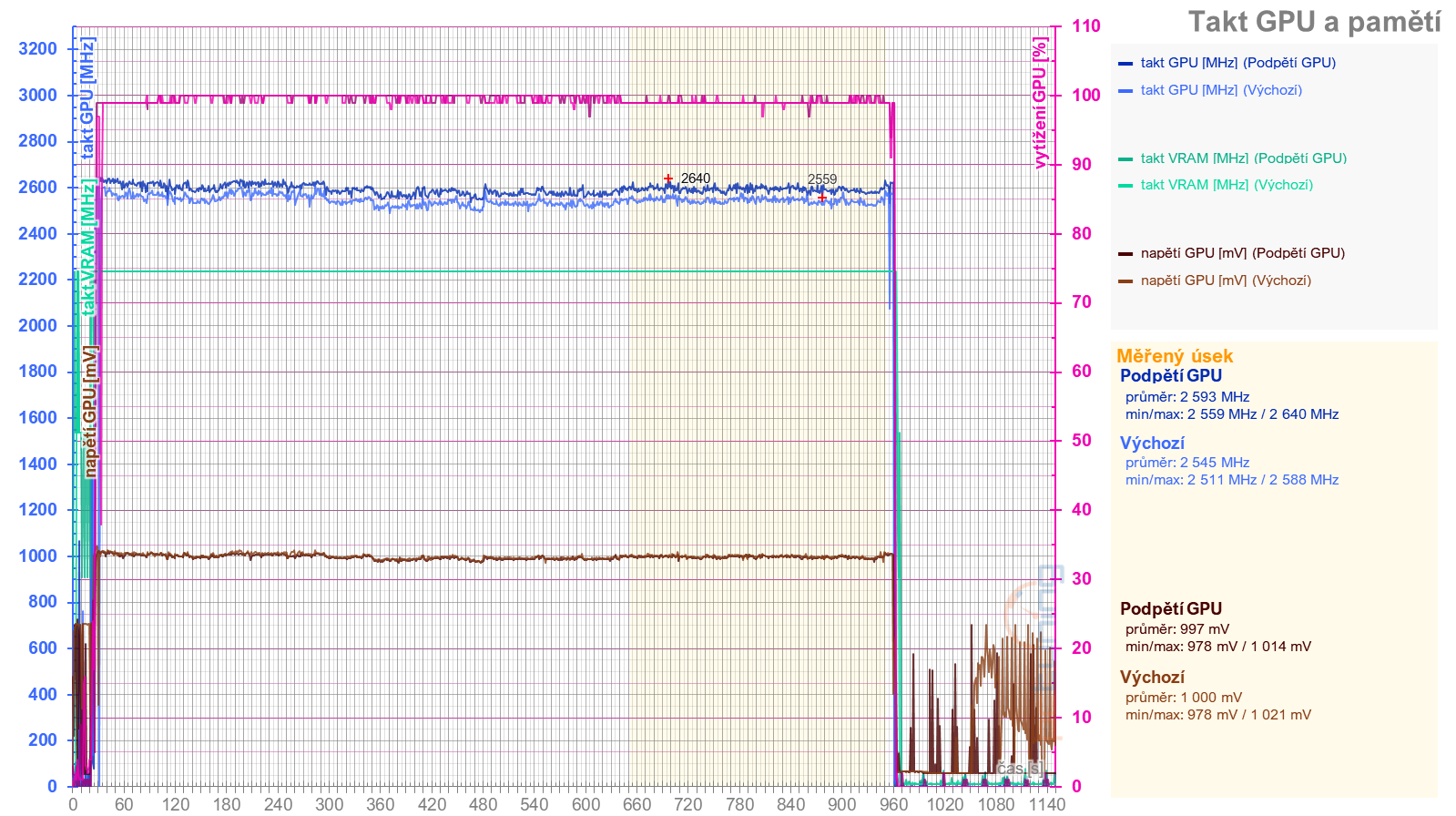Click the right axis value 50
Image resolution: width=1456 pixels, height=816 pixels.
pos(1081,441)
